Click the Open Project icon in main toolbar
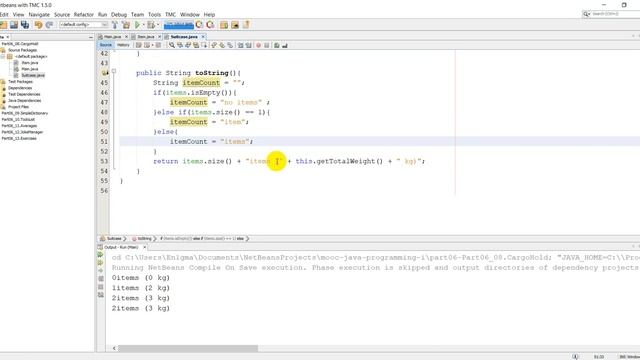The width and height of the screenshot is (640, 360). (3, 25)
